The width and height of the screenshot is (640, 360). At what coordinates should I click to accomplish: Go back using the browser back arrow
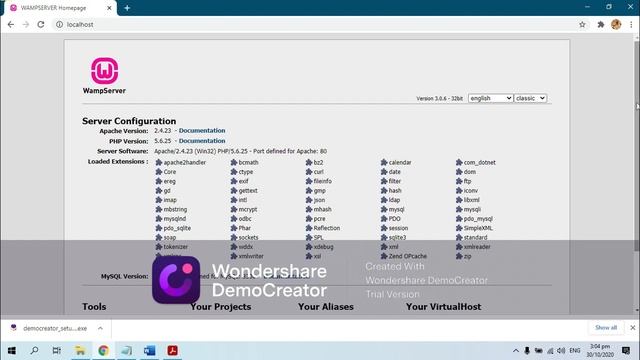[x=11, y=24]
